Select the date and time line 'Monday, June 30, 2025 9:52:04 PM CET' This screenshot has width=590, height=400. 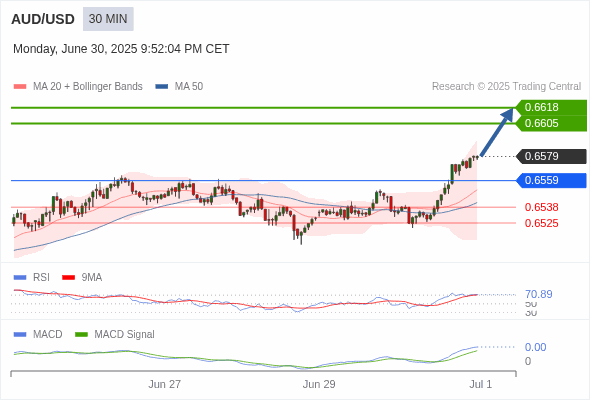pyautogui.click(x=121, y=49)
